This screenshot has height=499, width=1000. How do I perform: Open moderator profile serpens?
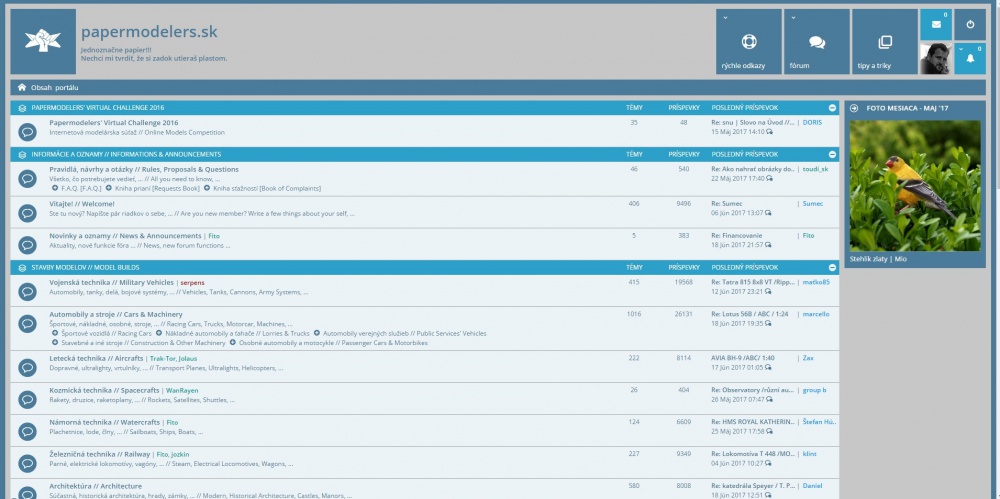coord(192,282)
